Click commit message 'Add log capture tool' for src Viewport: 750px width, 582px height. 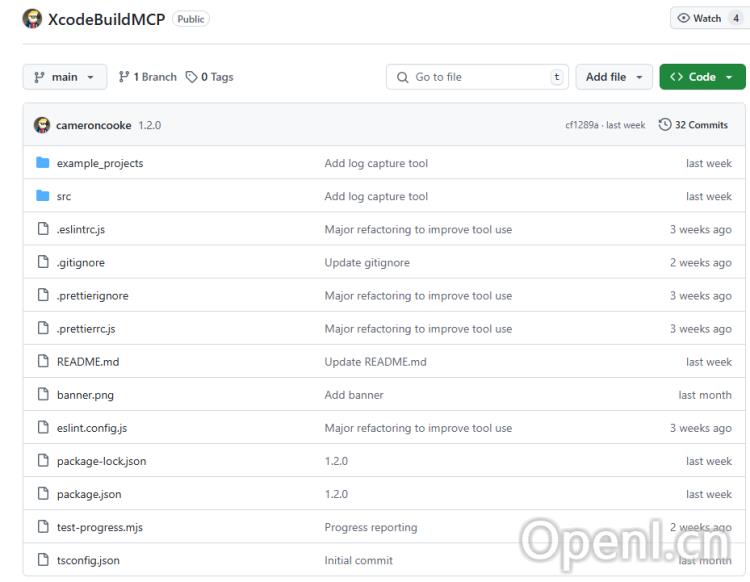[376, 196]
